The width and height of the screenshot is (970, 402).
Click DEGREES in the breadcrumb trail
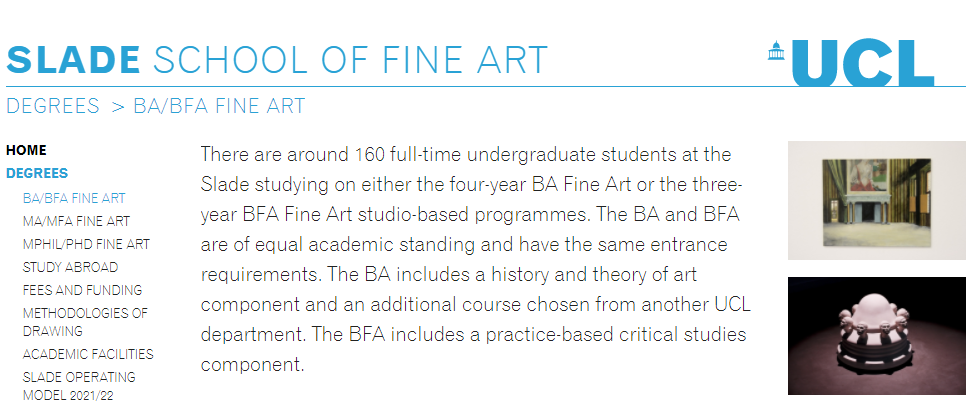click(x=53, y=106)
